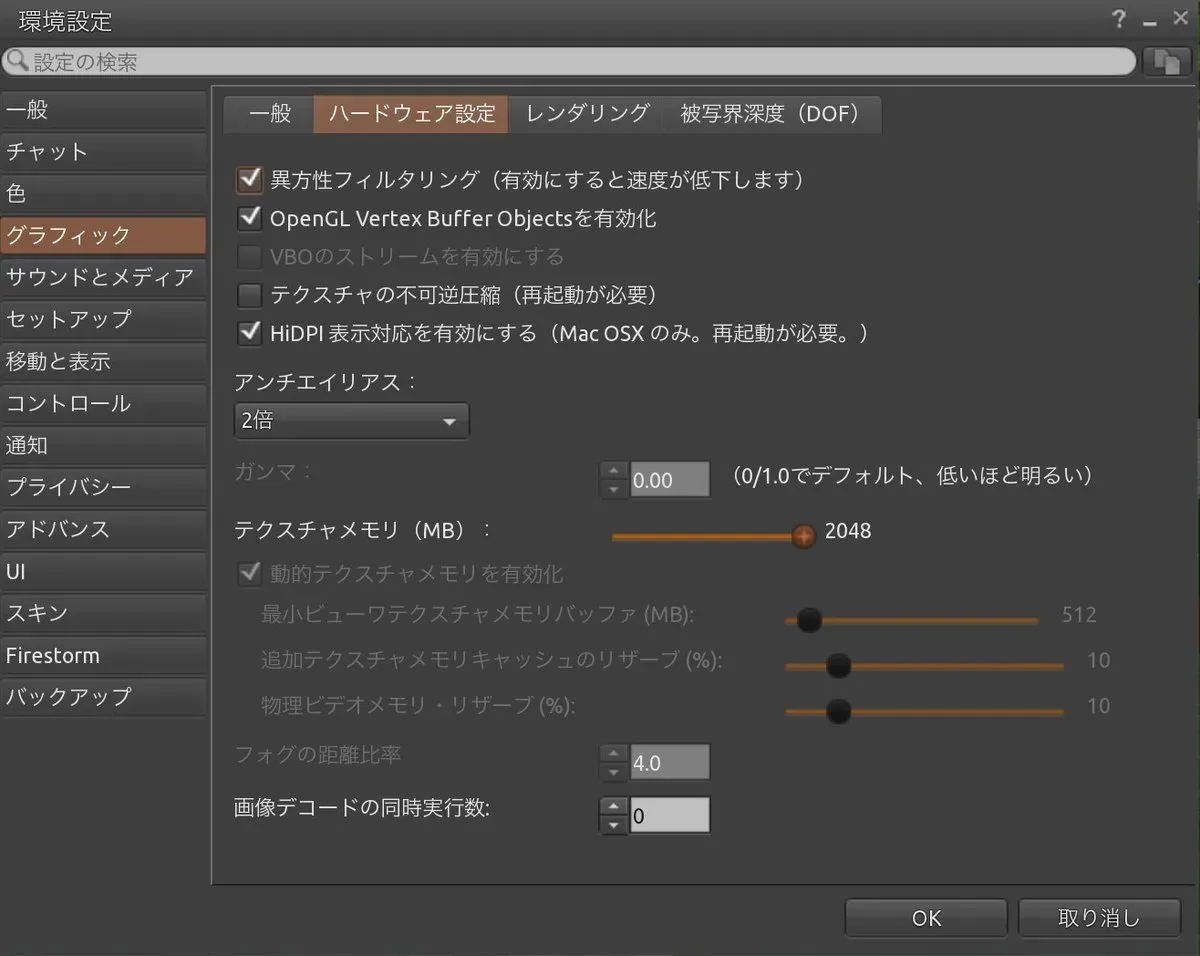Toggle 異方性フィルタリング checkbox
Image resolution: width=1200 pixels, height=956 pixels.
[x=249, y=180]
